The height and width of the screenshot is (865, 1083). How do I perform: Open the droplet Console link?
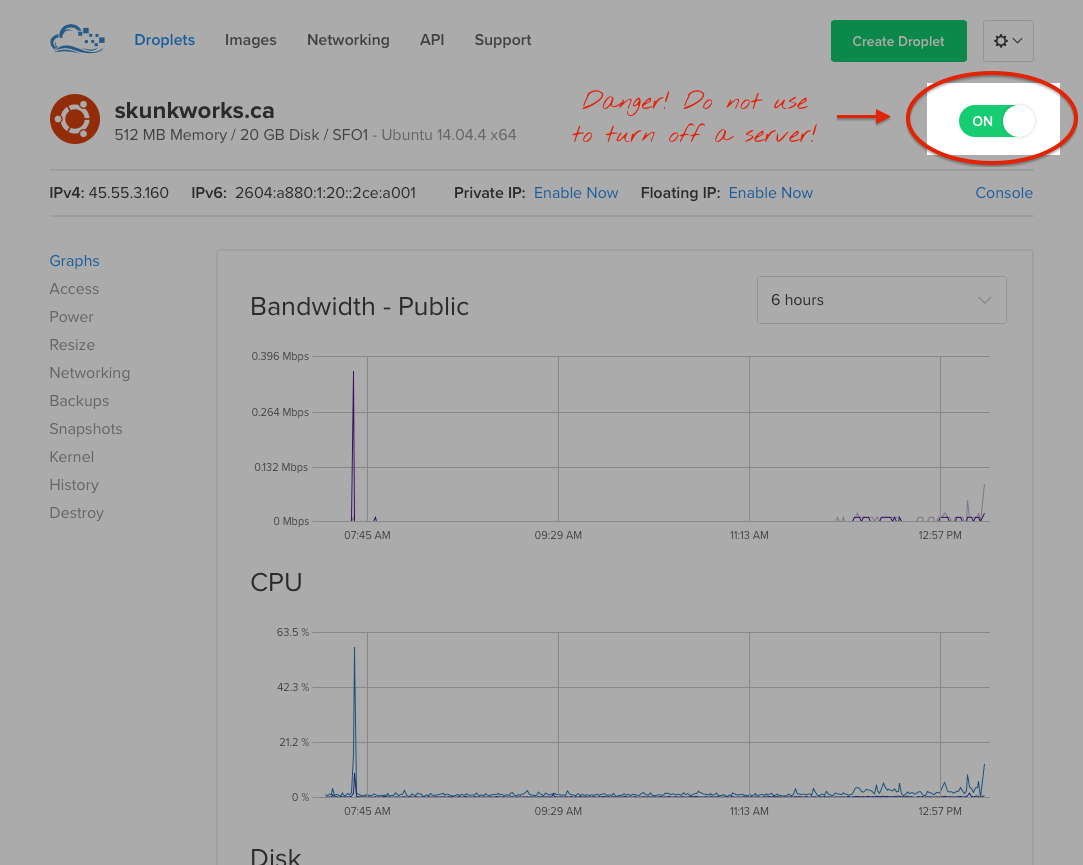(1004, 193)
